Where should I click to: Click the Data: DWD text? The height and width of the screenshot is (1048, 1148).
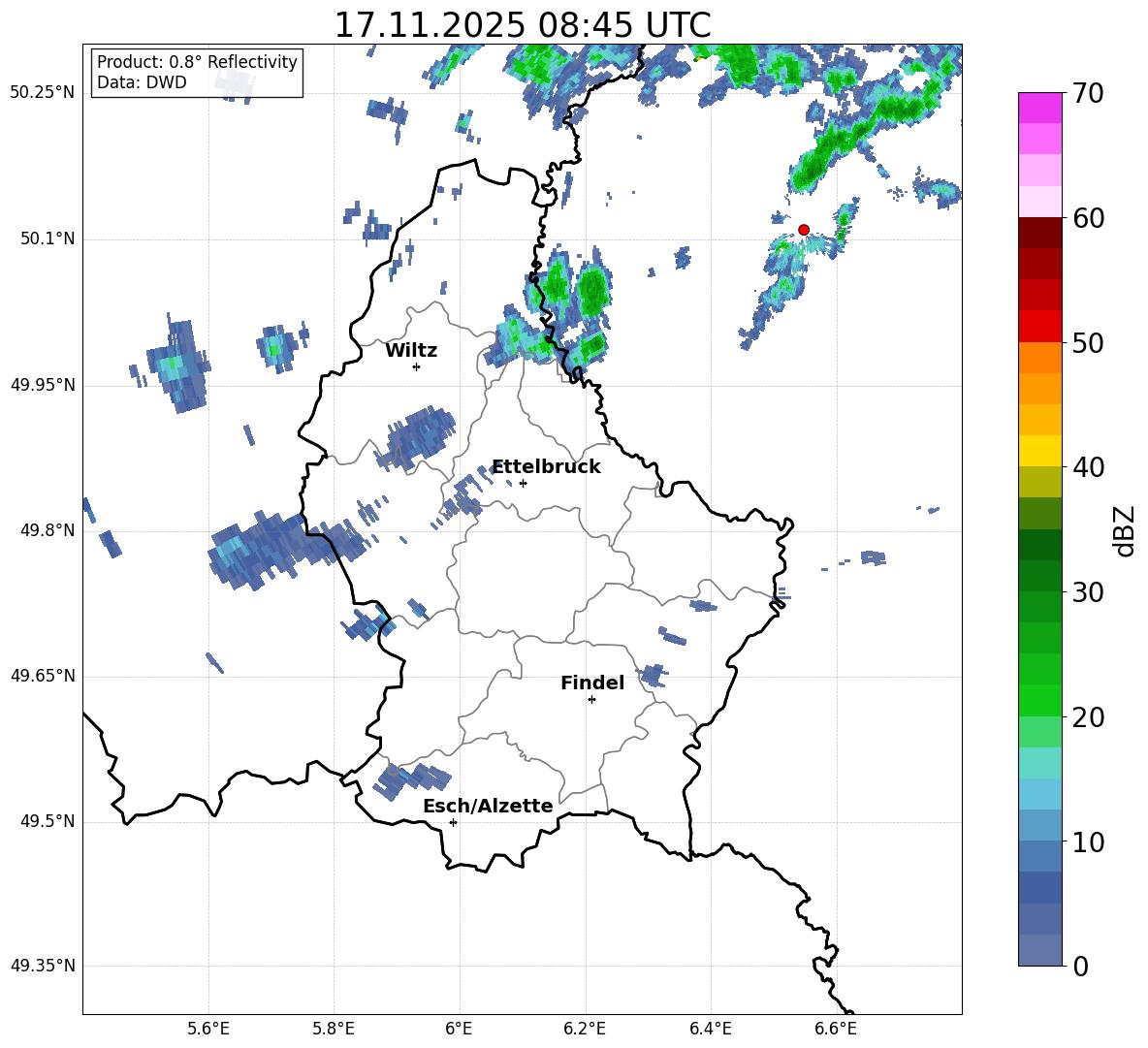coord(142,82)
